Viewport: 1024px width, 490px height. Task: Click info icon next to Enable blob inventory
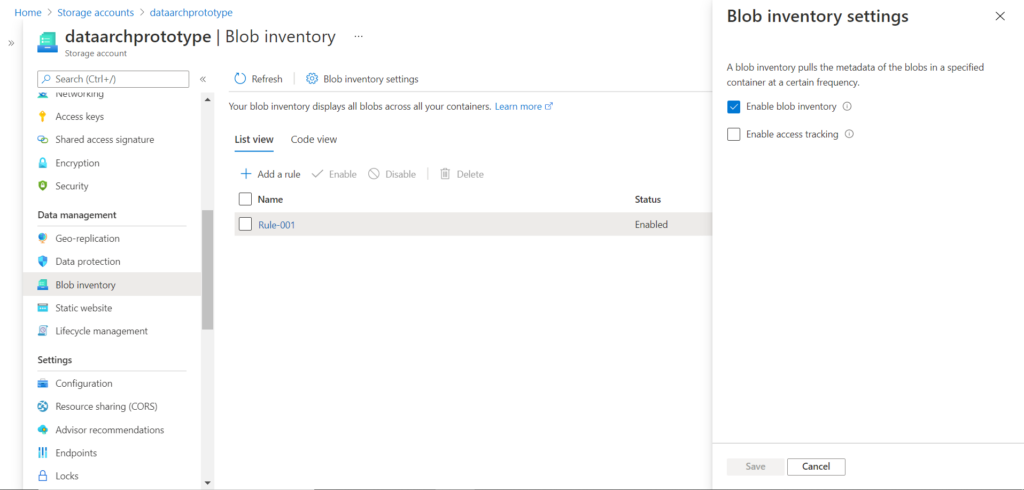point(847,106)
